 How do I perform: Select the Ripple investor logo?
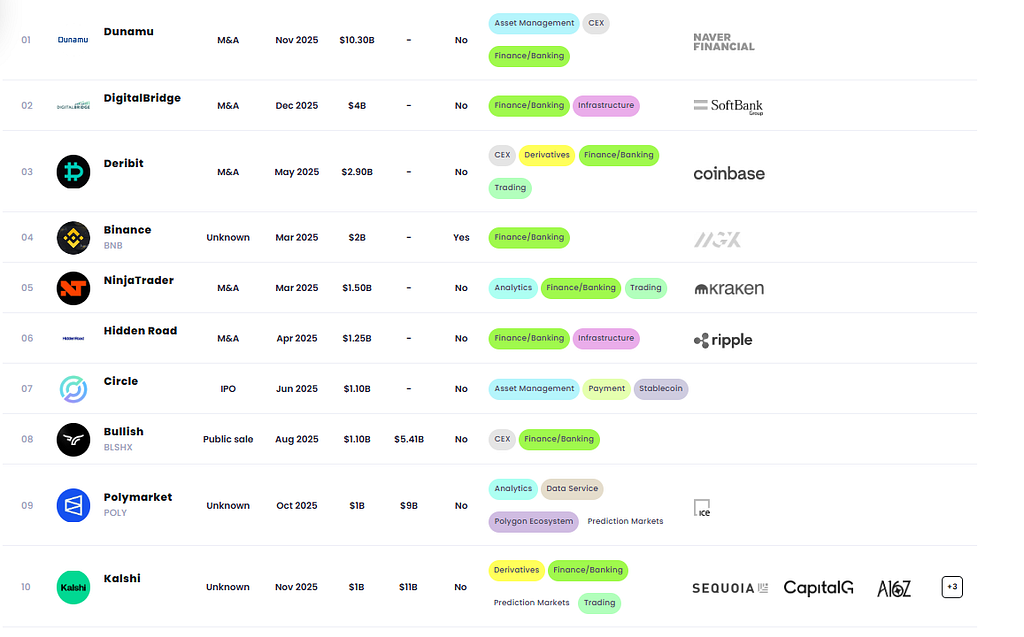tap(723, 340)
